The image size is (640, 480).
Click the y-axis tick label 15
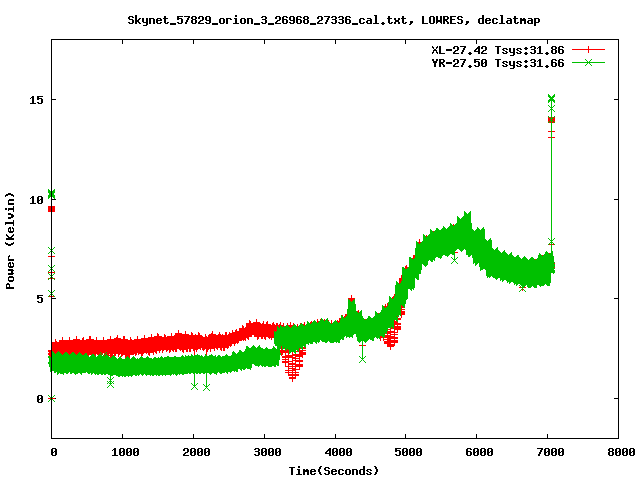[x=36, y=100]
